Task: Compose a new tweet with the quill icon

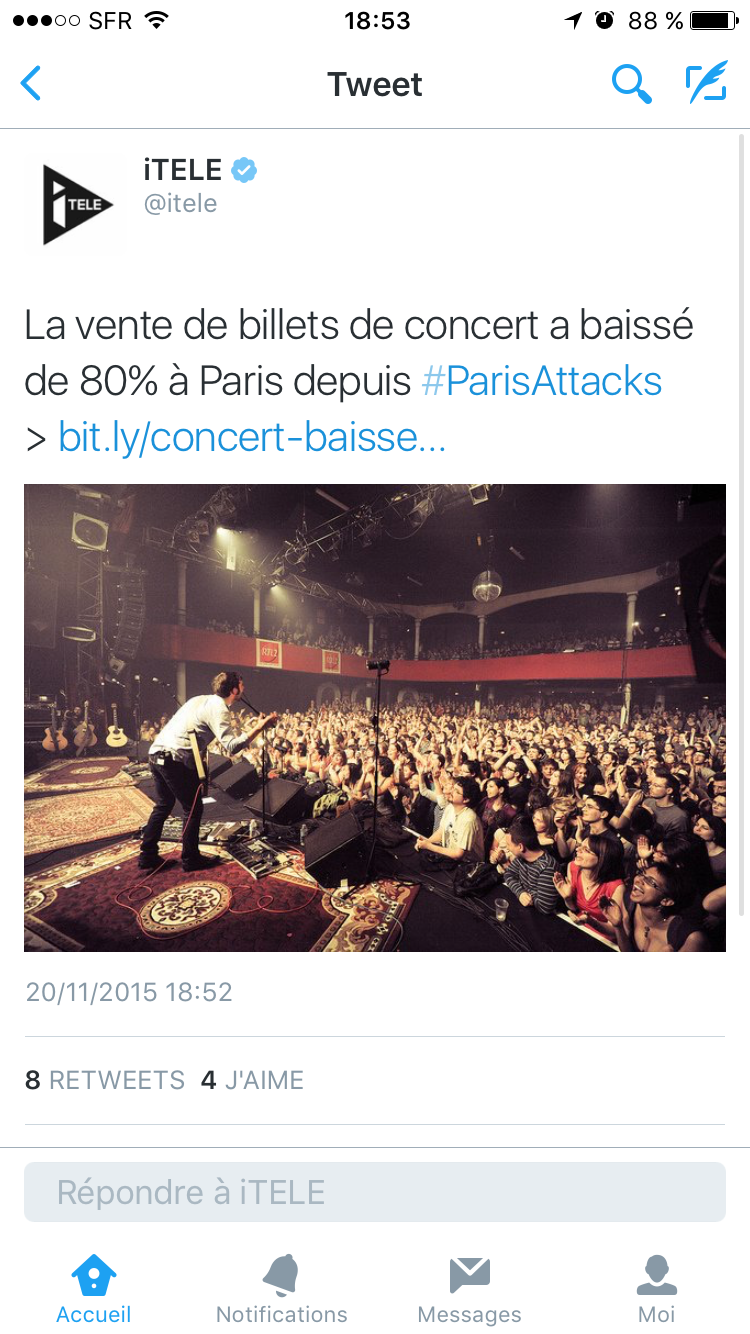Action: point(706,83)
